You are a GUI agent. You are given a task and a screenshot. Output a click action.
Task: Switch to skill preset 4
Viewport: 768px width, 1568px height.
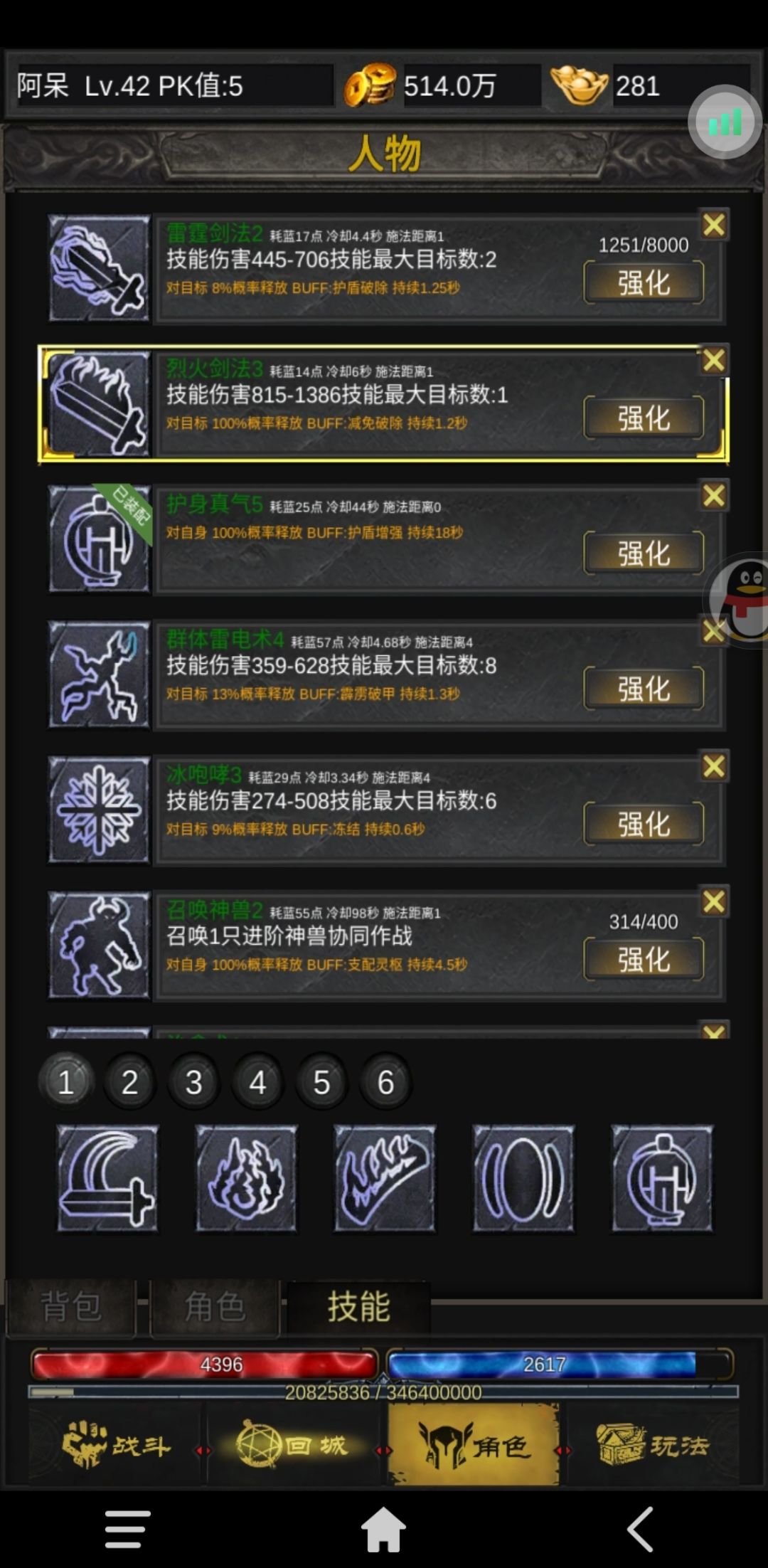[x=257, y=1083]
